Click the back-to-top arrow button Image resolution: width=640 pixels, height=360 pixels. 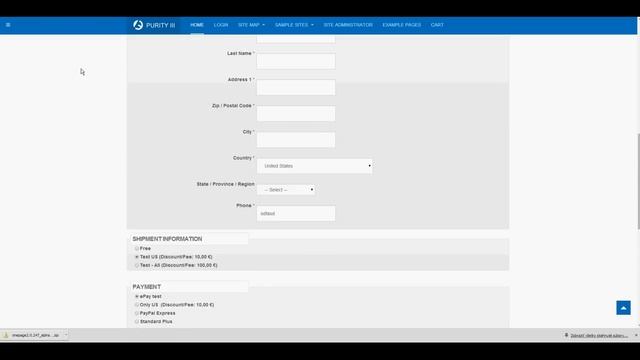point(623,308)
